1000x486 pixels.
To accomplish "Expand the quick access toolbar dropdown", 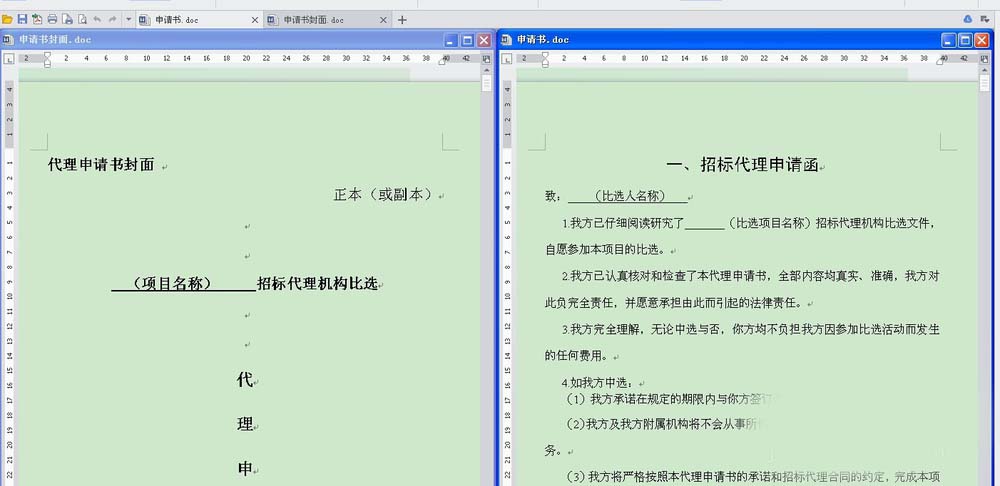I will coord(128,20).
